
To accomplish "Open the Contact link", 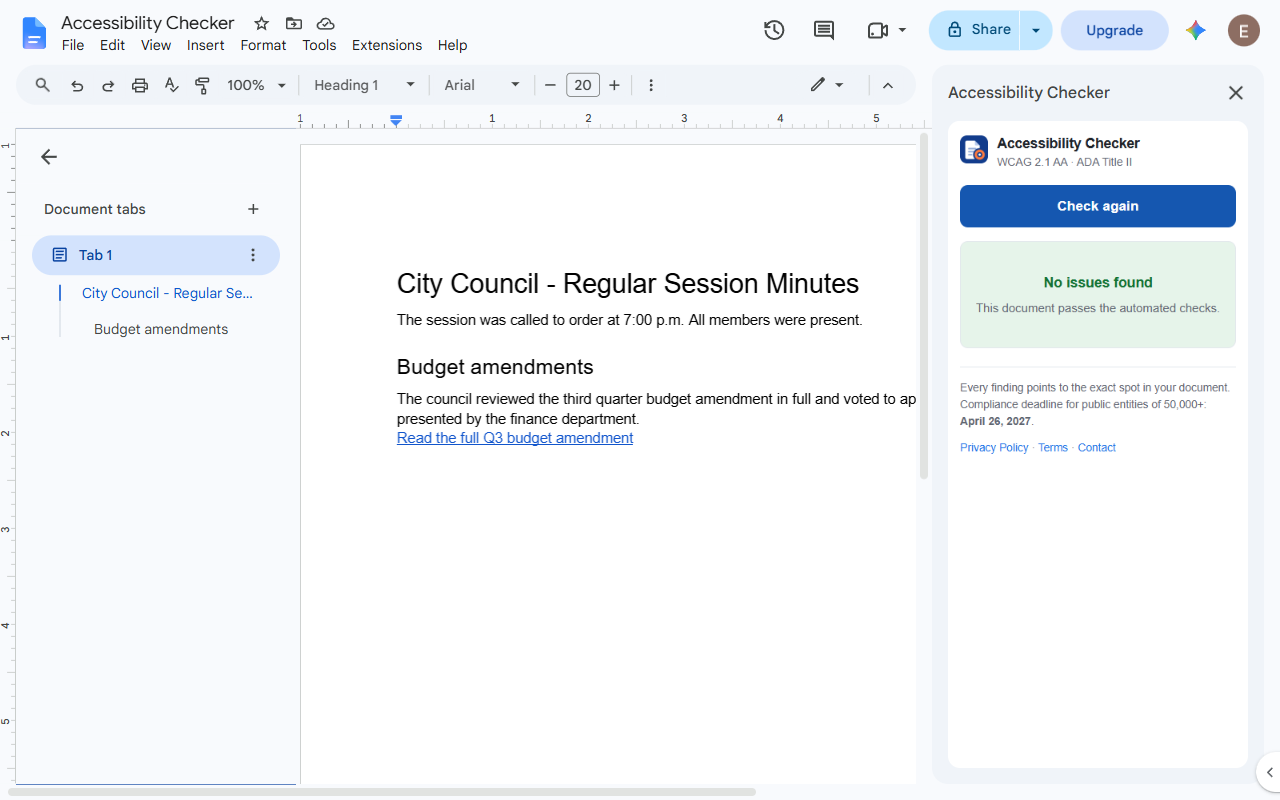I will [x=1097, y=448].
